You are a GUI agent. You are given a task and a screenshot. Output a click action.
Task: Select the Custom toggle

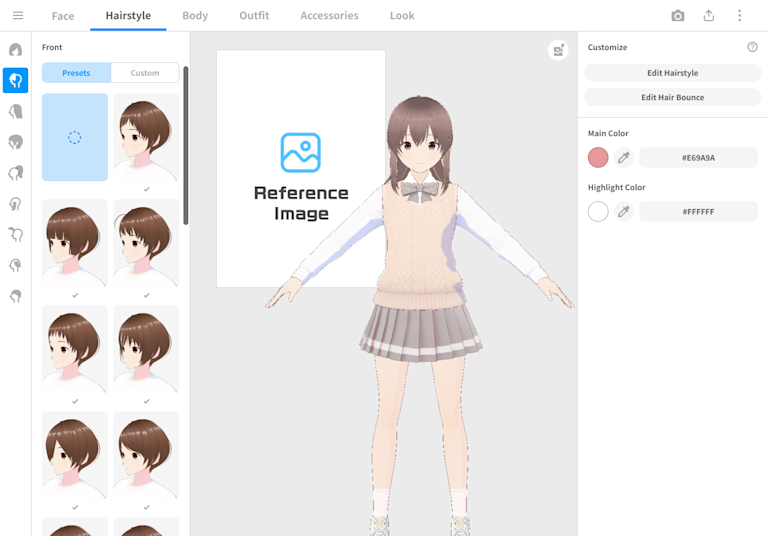point(145,73)
